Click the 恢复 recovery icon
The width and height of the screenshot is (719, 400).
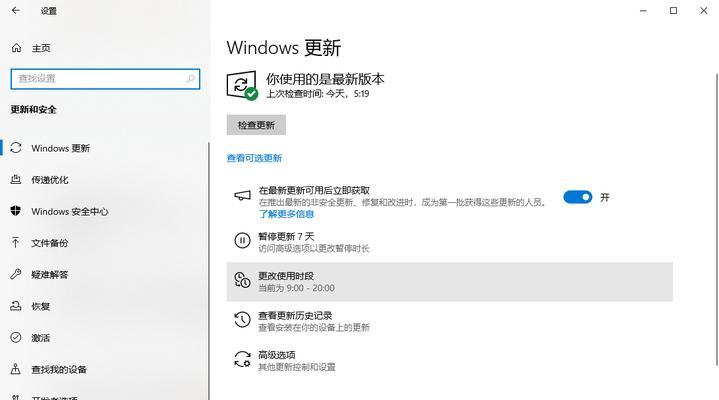click(x=16, y=306)
